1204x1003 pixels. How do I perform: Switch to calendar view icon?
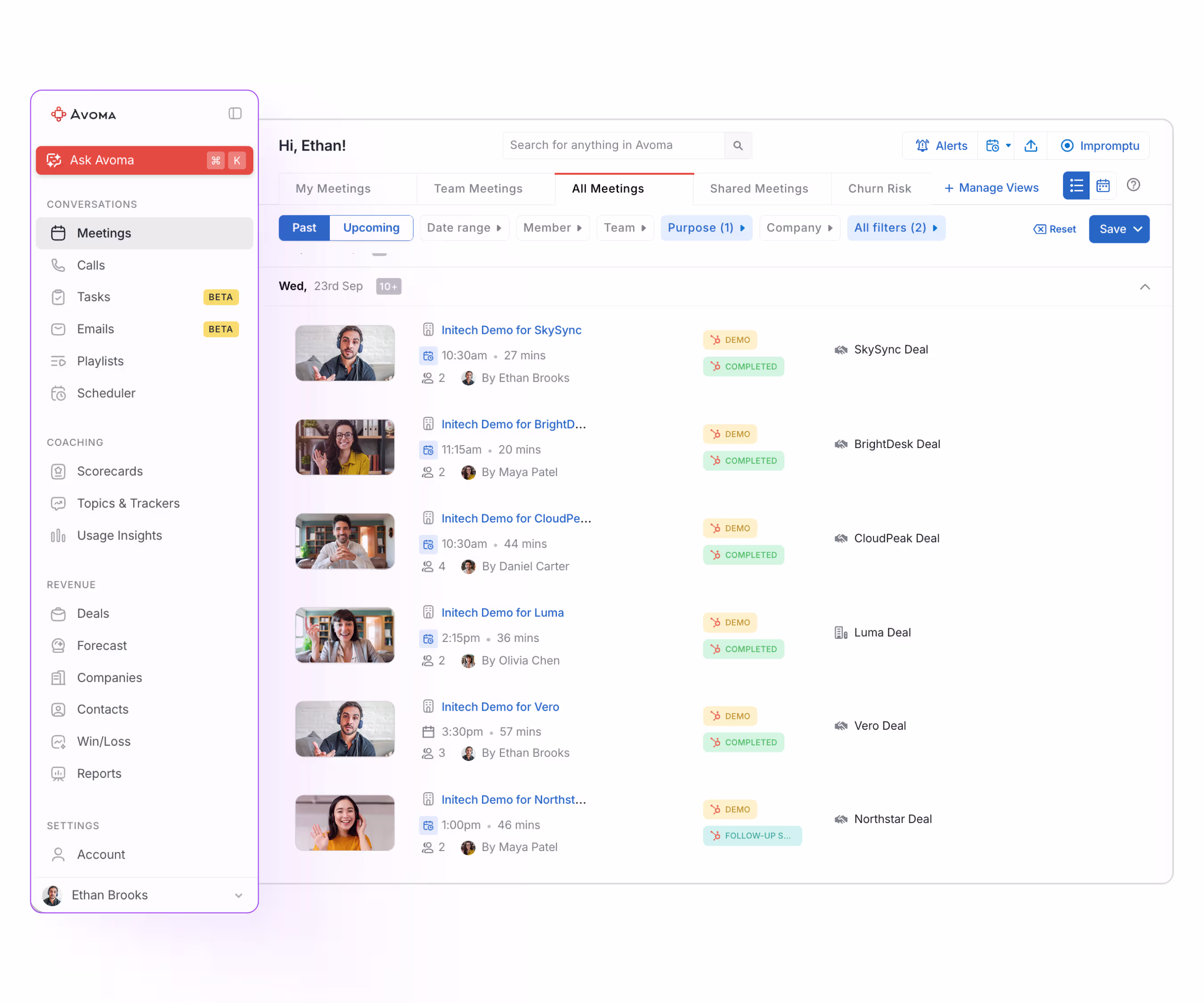[1102, 186]
